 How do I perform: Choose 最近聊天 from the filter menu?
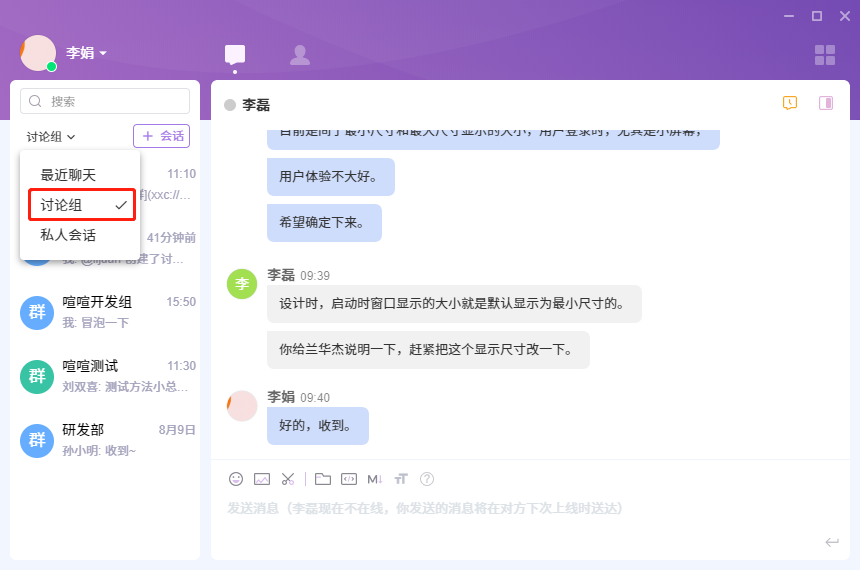[x=68, y=175]
